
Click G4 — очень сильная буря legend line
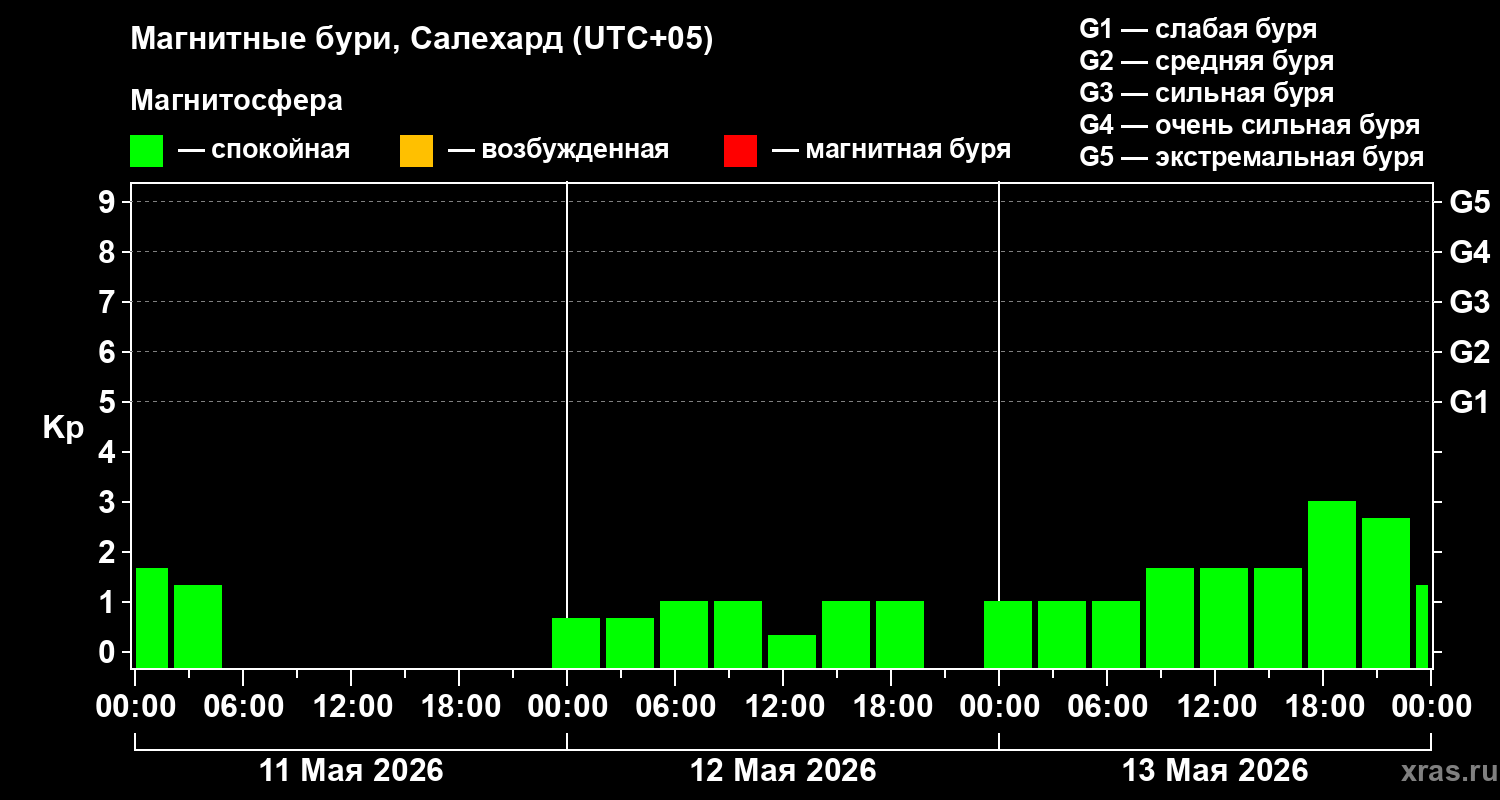[x=1249, y=125]
